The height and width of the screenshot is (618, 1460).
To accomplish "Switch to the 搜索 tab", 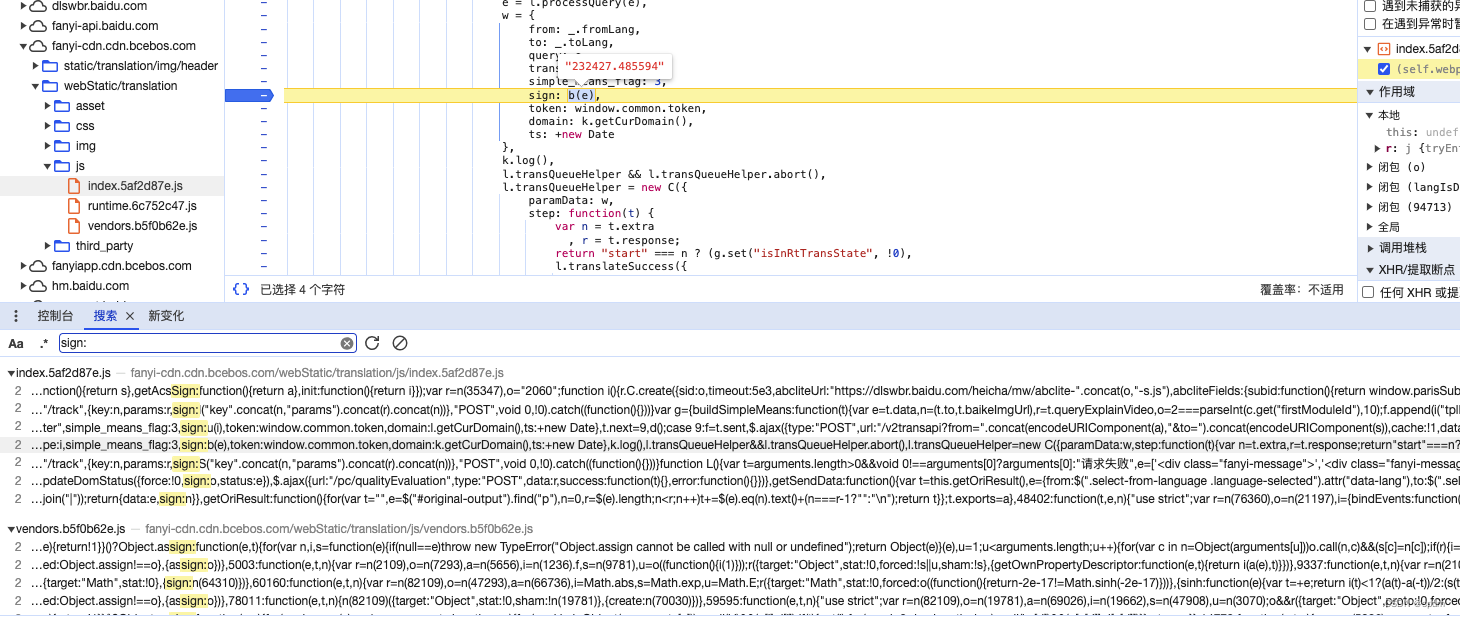I will (105, 316).
